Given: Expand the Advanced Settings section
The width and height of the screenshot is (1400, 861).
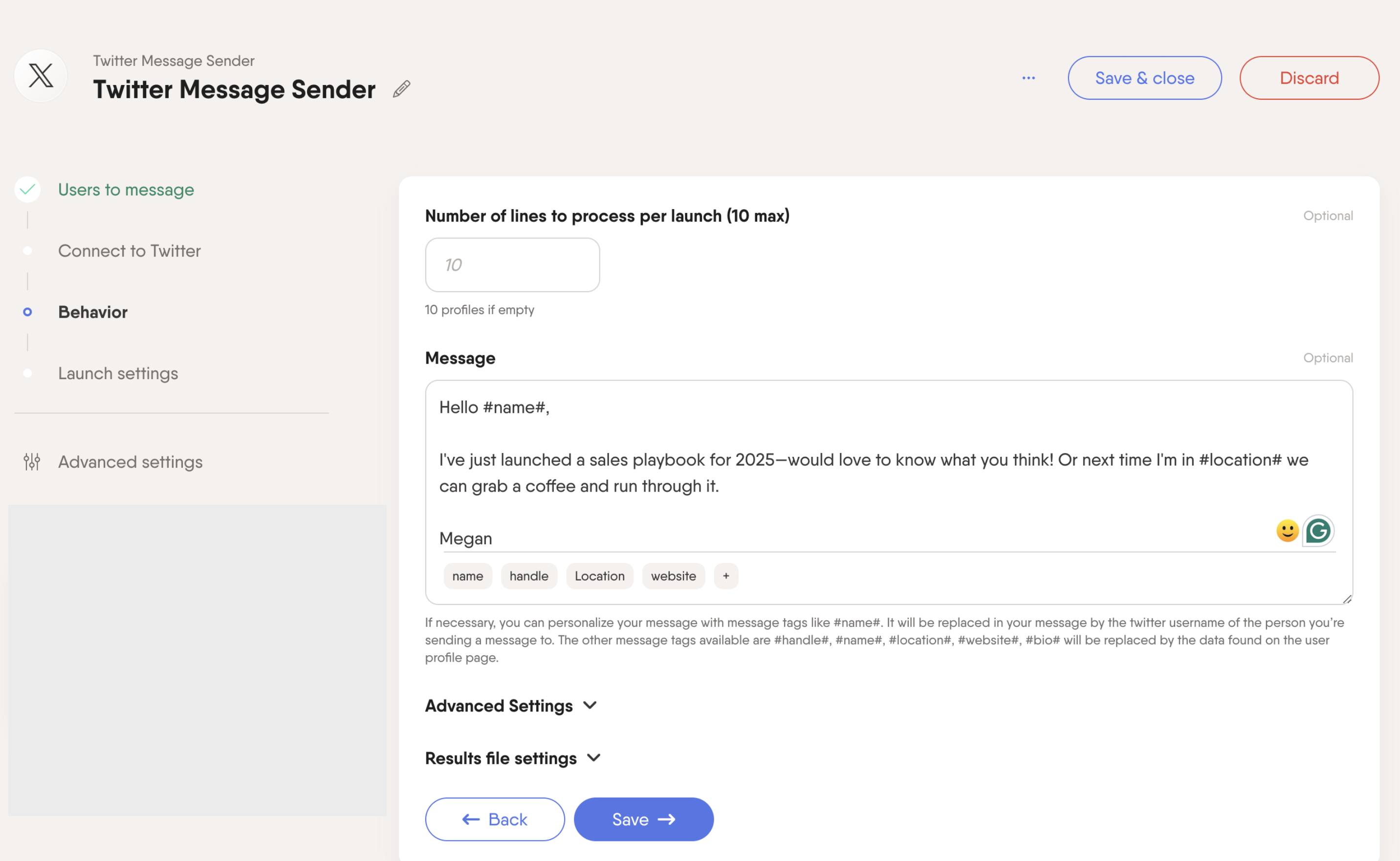Looking at the screenshot, I should (x=511, y=706).
